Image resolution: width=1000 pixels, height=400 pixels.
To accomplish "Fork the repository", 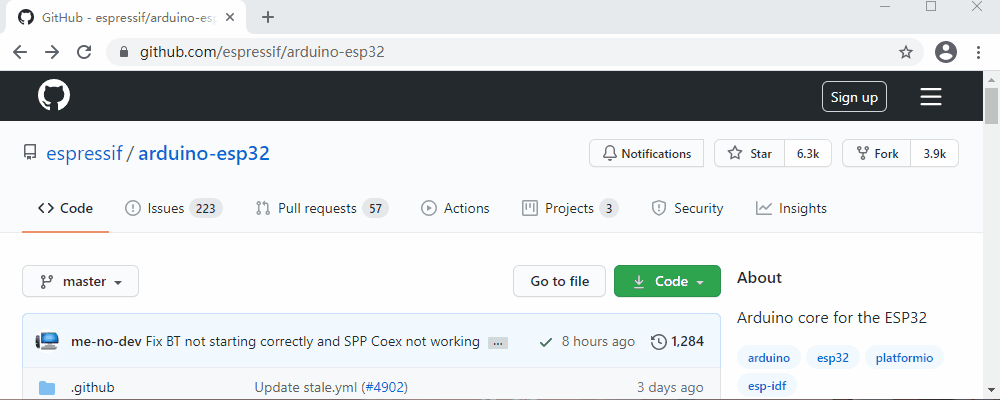I will click(x=878, y=153).
